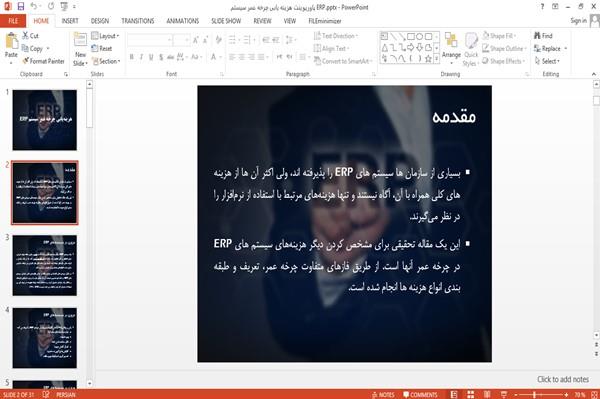Viewport: 600px width, 399px height.
Task: Toggle Bold formatting
Action: [x=132, y=57]
